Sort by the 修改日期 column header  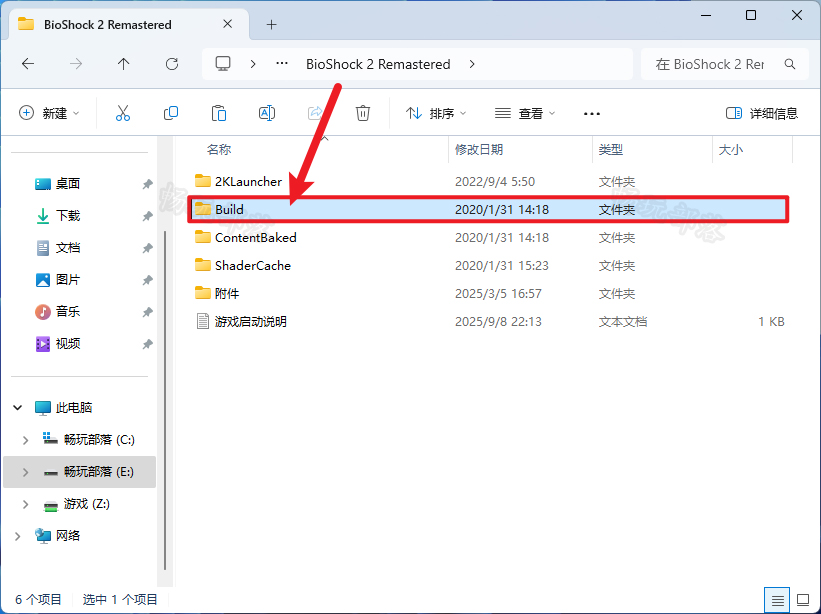479,150
